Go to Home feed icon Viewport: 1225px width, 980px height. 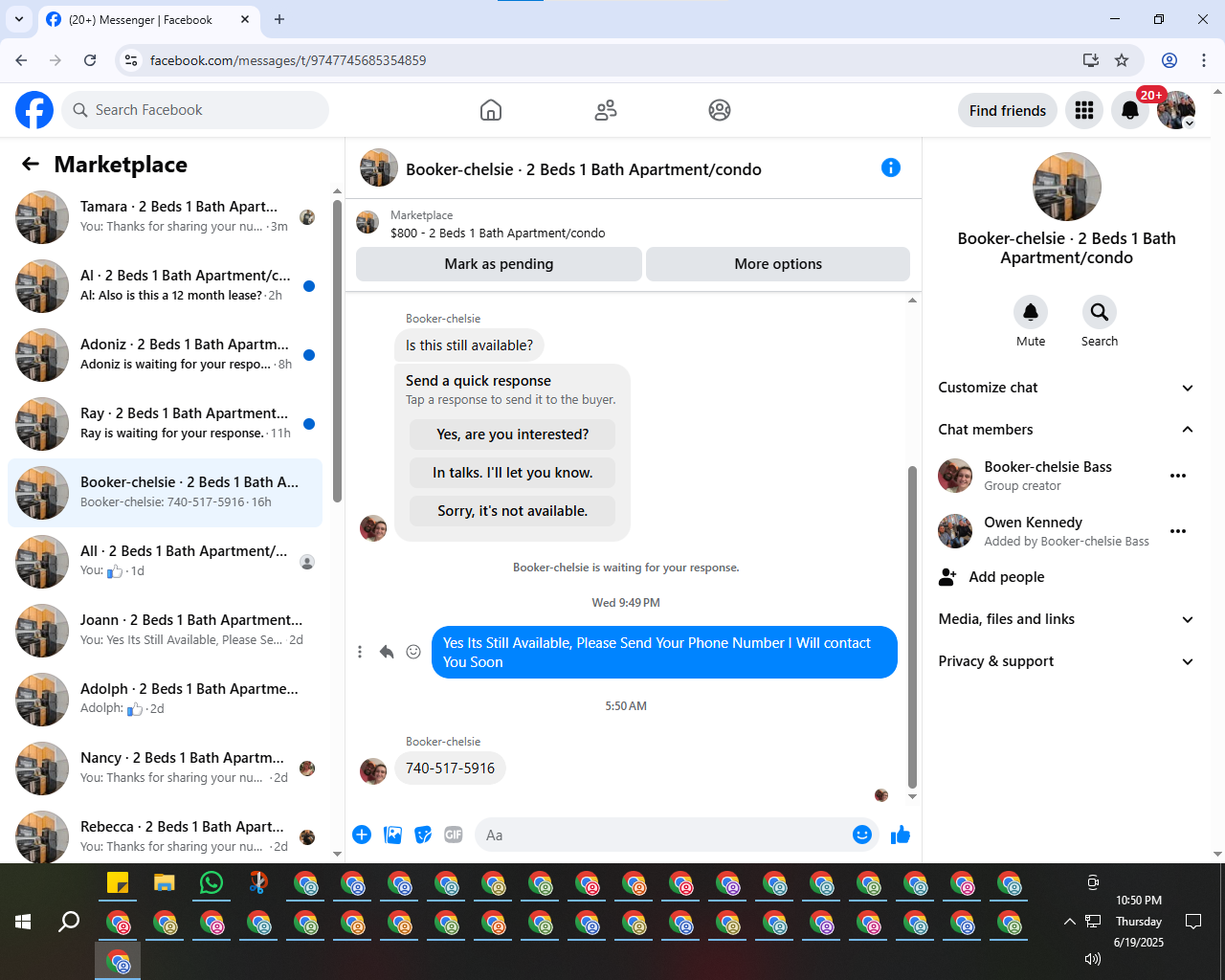click(x=491, y=110)
